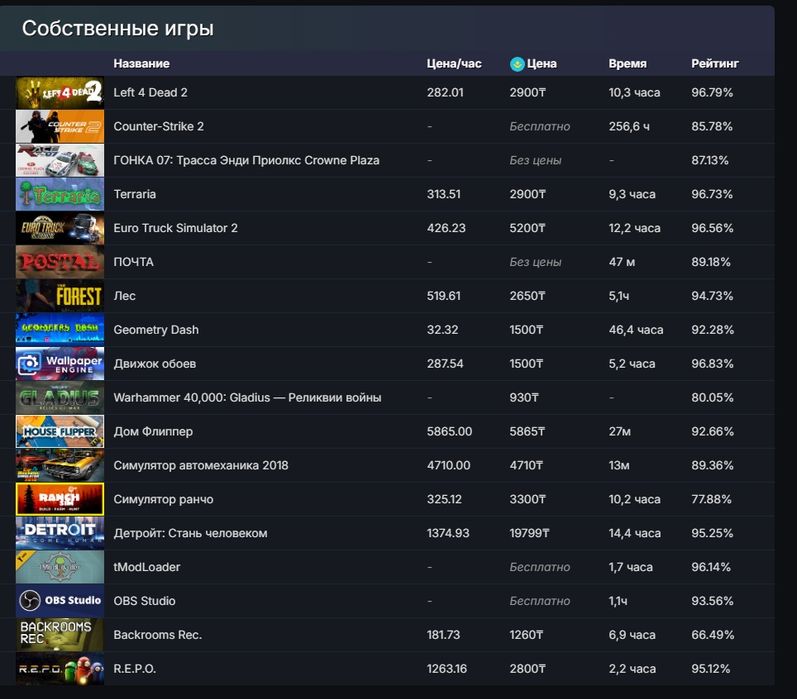Open the Движок обоев title link
797x699 pixels.
pos(155,363)
